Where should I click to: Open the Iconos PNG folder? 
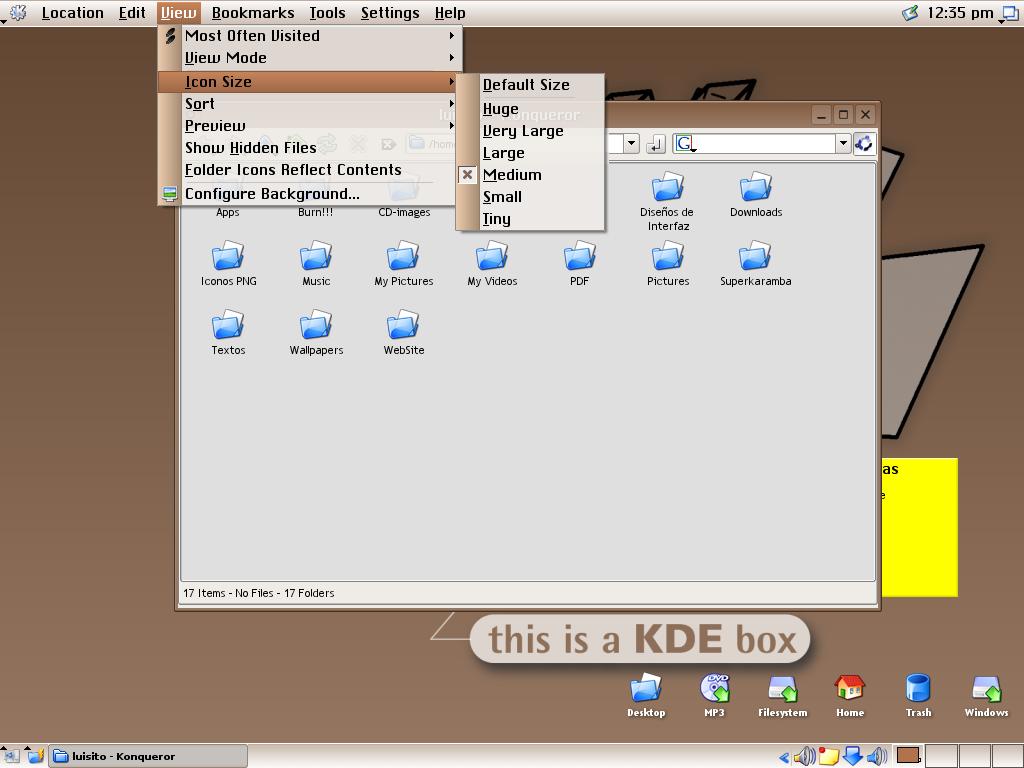click(x=228, y=263)
